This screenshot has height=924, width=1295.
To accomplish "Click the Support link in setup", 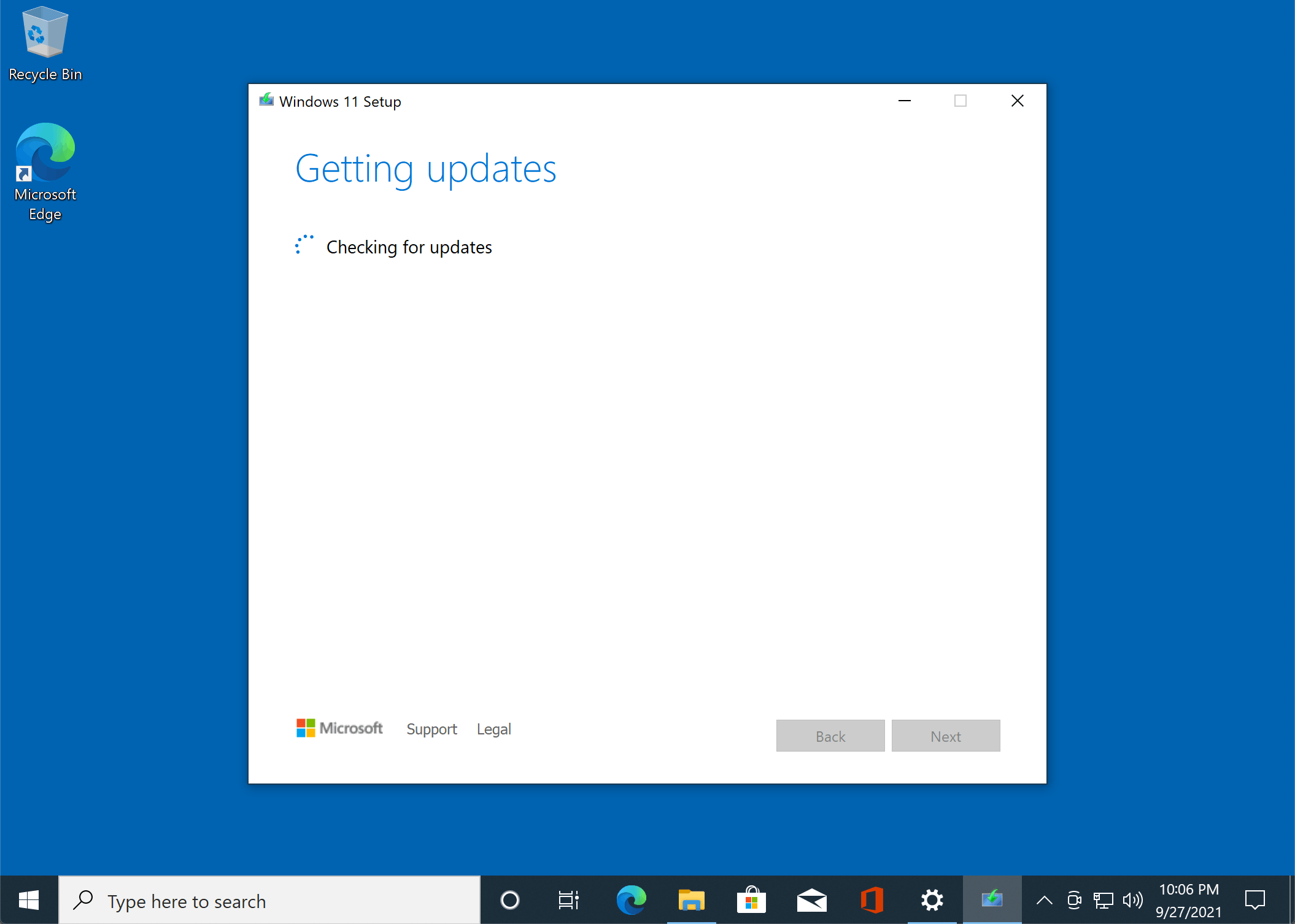I will click(432, 728).
